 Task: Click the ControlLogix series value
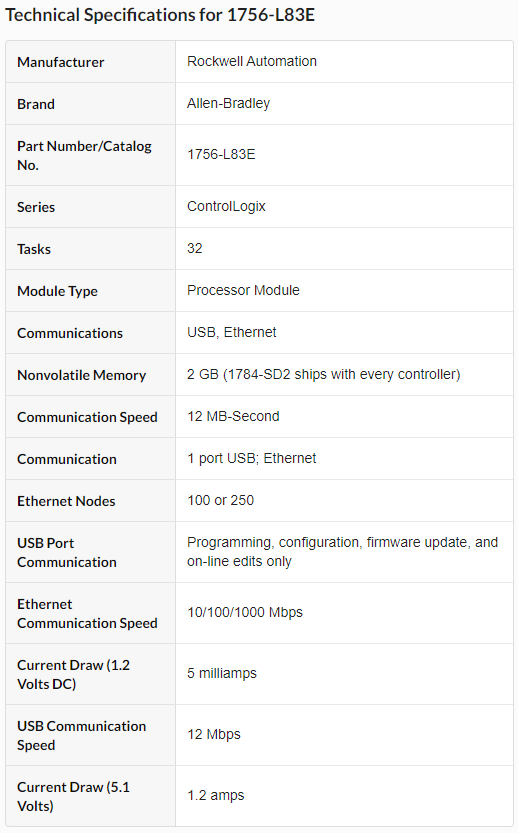pyautogui.click(x=226, y=207)
